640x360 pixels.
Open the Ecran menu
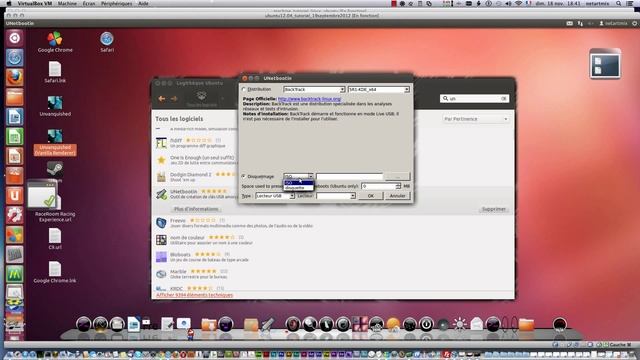(89, 3)
